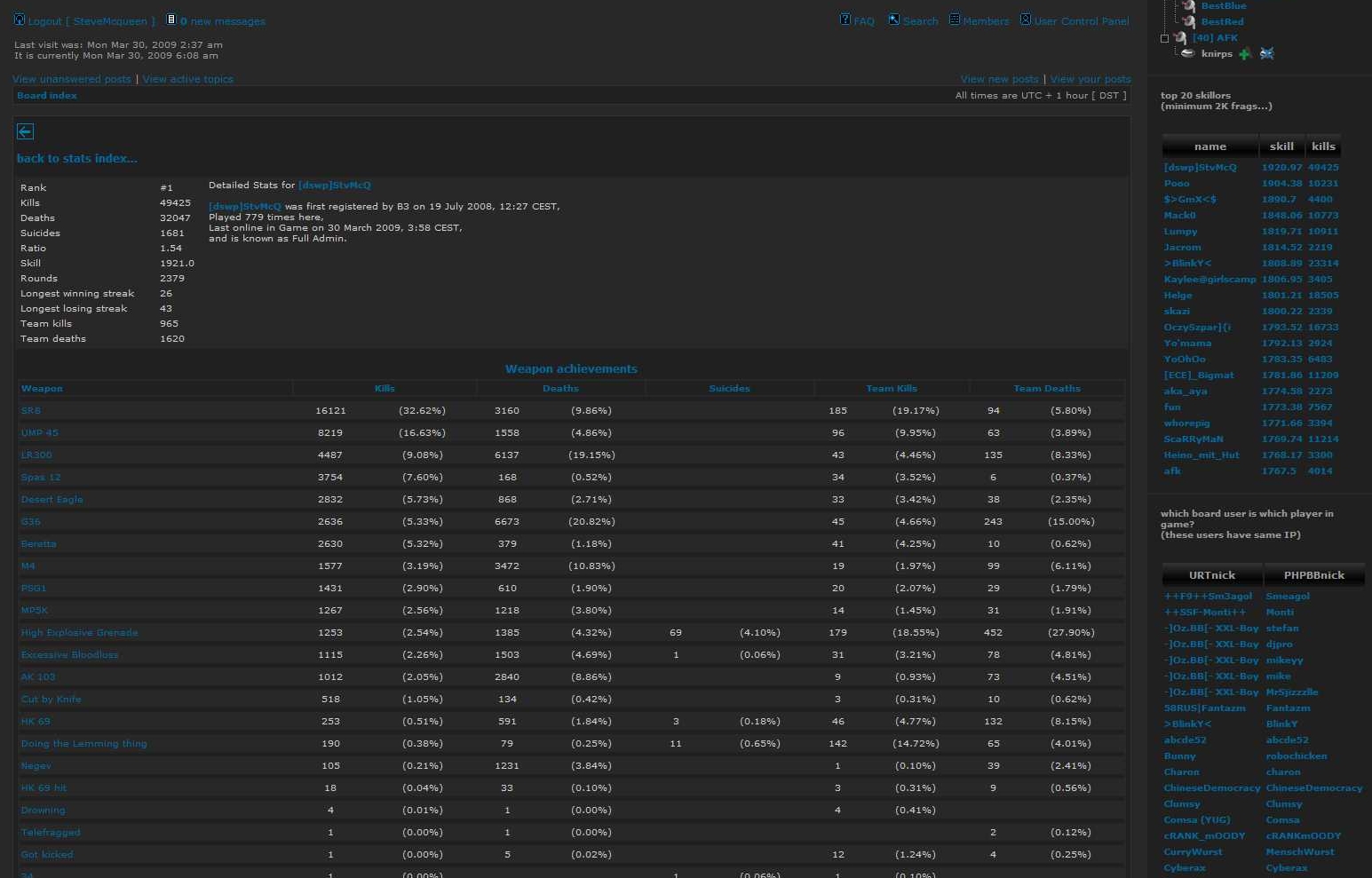Click the FAQ question mark icon
This screenshot has width=1372, height=878.
(845, 20)
